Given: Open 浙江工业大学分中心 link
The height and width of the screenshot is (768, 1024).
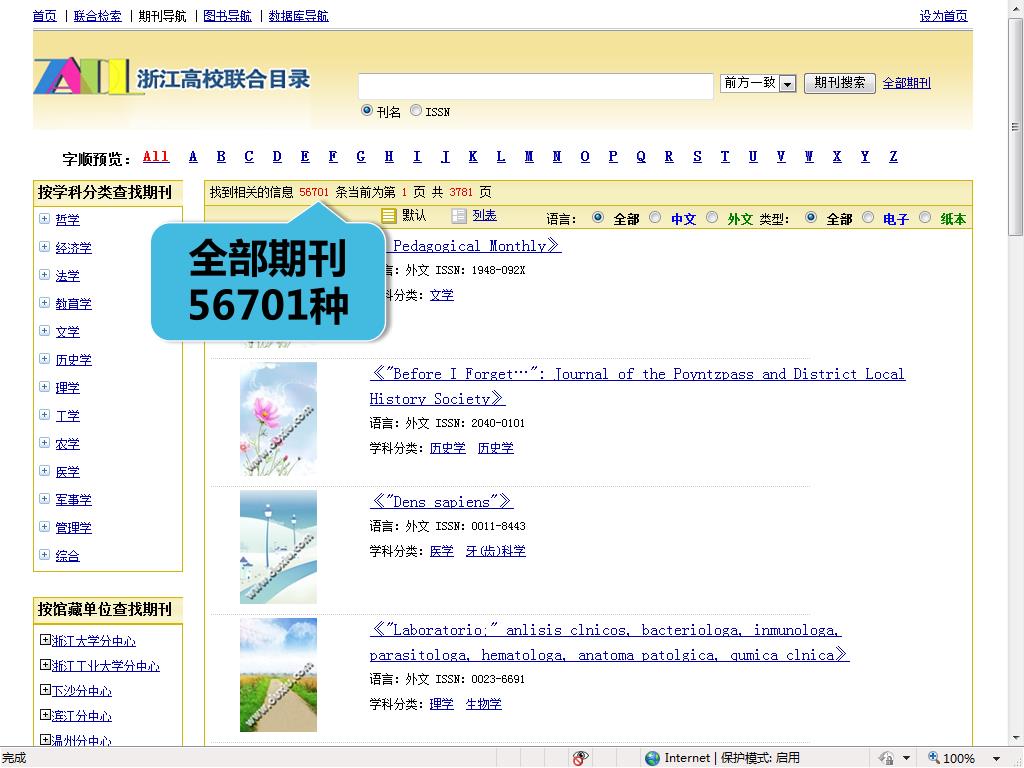Looking at the screenshot, I should pyautogui.click(x=106, y=665).
